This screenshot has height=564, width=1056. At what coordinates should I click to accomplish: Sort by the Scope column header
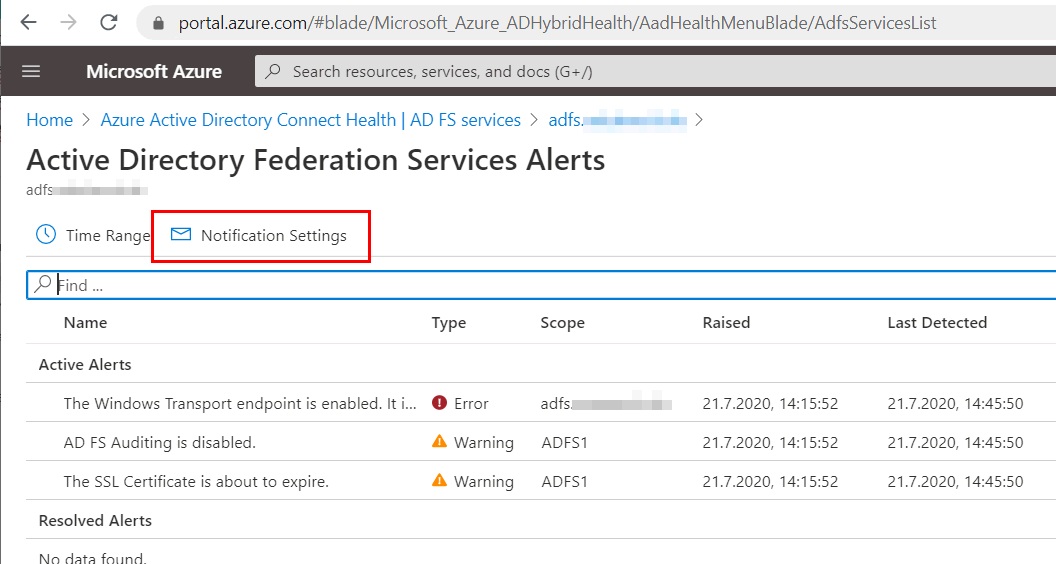562,323
